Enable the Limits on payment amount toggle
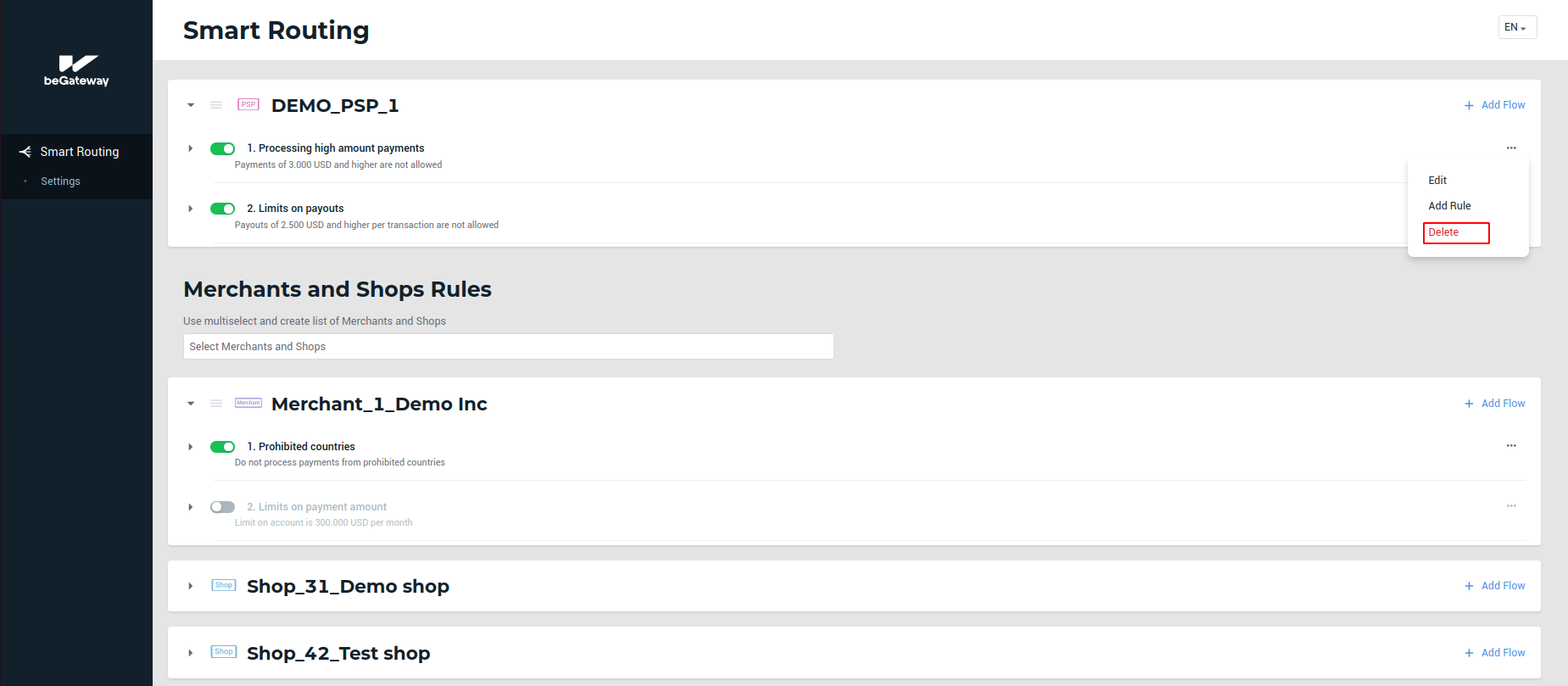1568x686 pixels. pos(222,507)
